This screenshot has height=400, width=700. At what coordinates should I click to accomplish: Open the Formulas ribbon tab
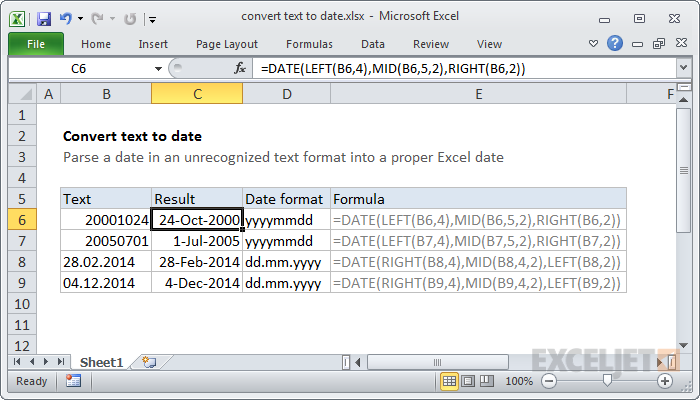309,44
